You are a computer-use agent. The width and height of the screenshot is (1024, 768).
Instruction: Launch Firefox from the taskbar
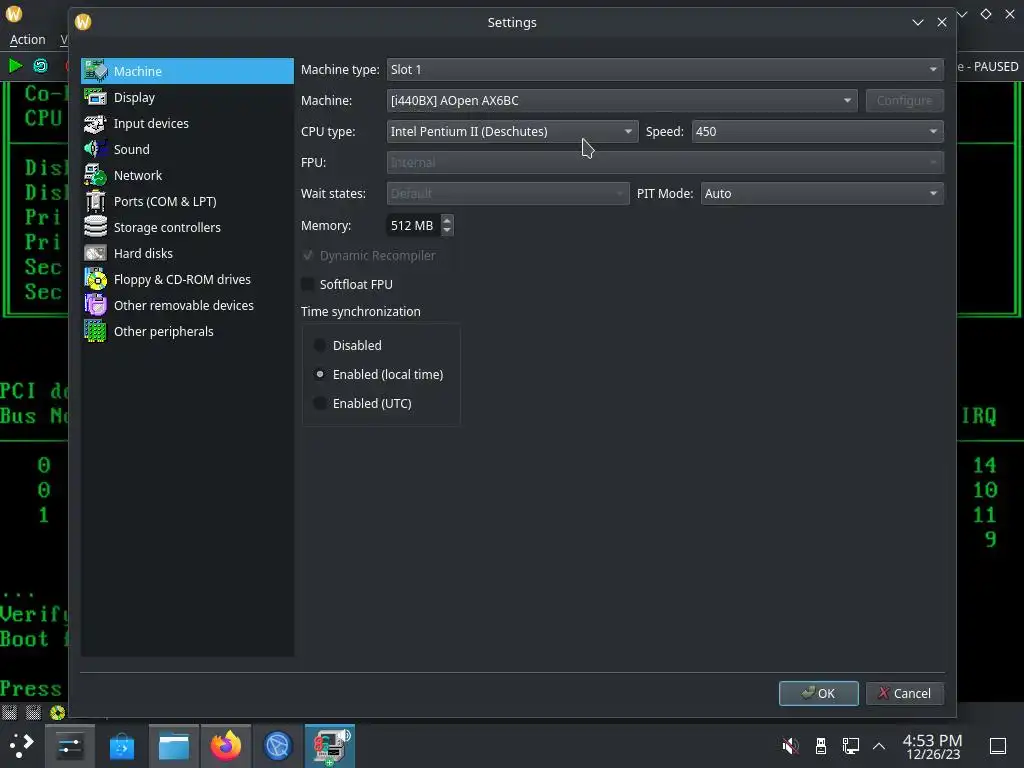[x=226, y=746]
